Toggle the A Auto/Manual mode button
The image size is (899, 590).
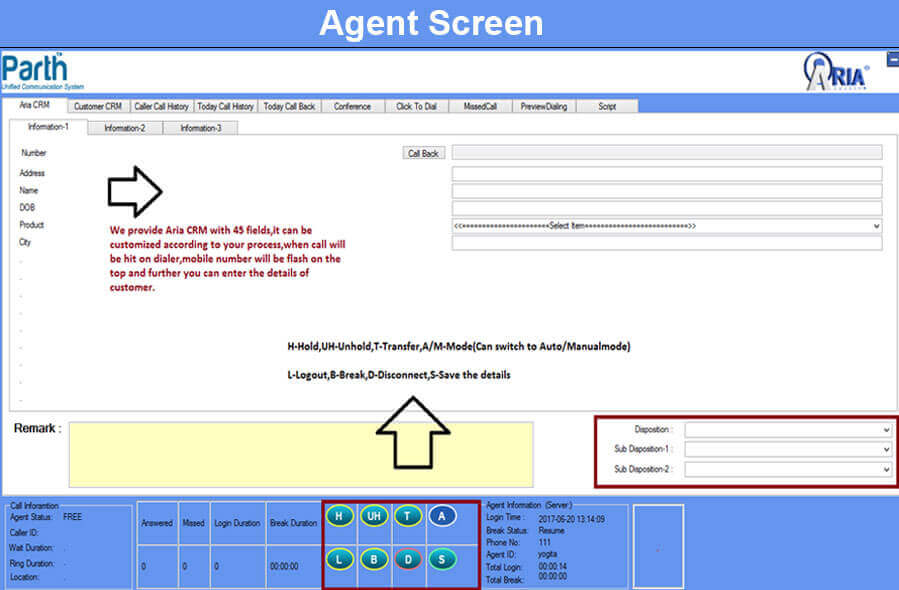click(443, 516)
